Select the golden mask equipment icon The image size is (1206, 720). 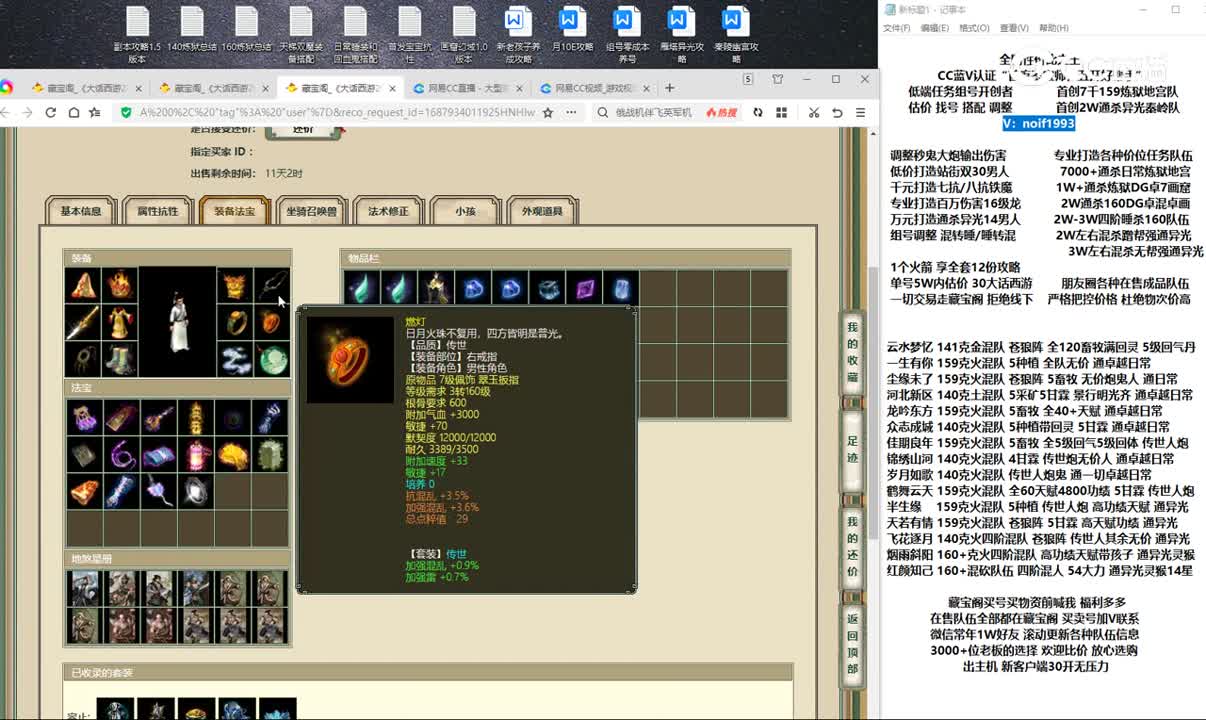click(234, 285)
